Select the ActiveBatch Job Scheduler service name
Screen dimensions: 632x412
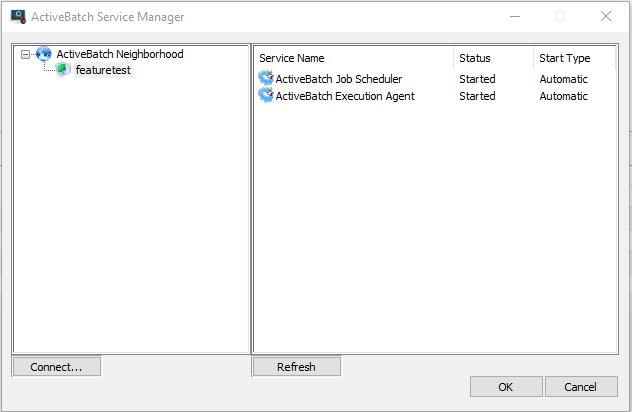338,79
